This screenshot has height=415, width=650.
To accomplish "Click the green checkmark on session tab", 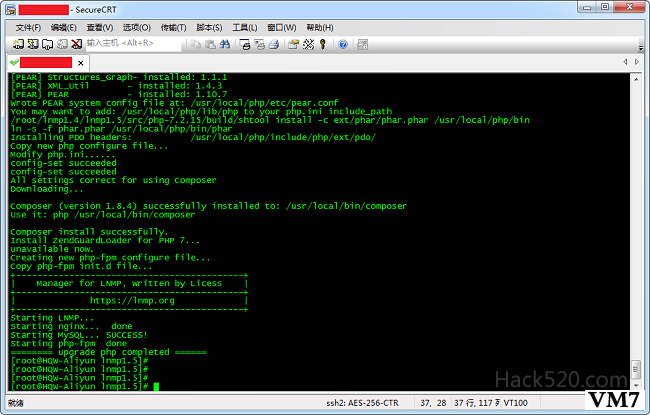I will pos(15,62).
